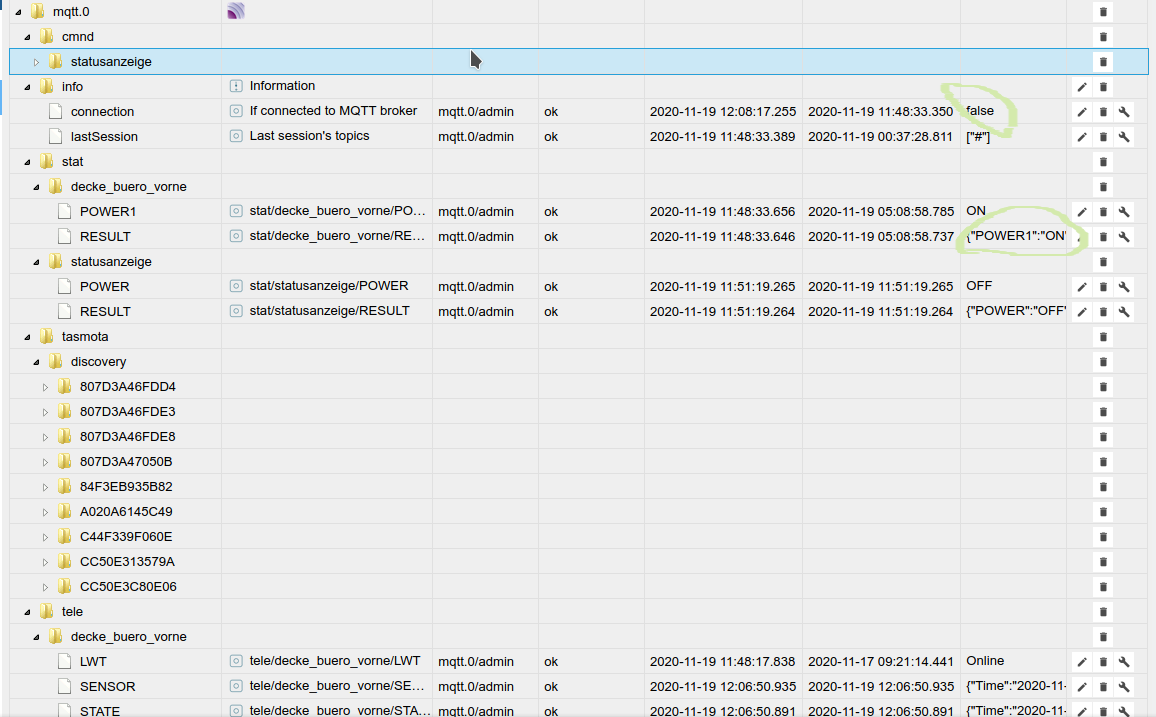The height and width of the screenshot is (717, 1156).
Task: Edit the info channel with pencil icon
Action: 1082,87
